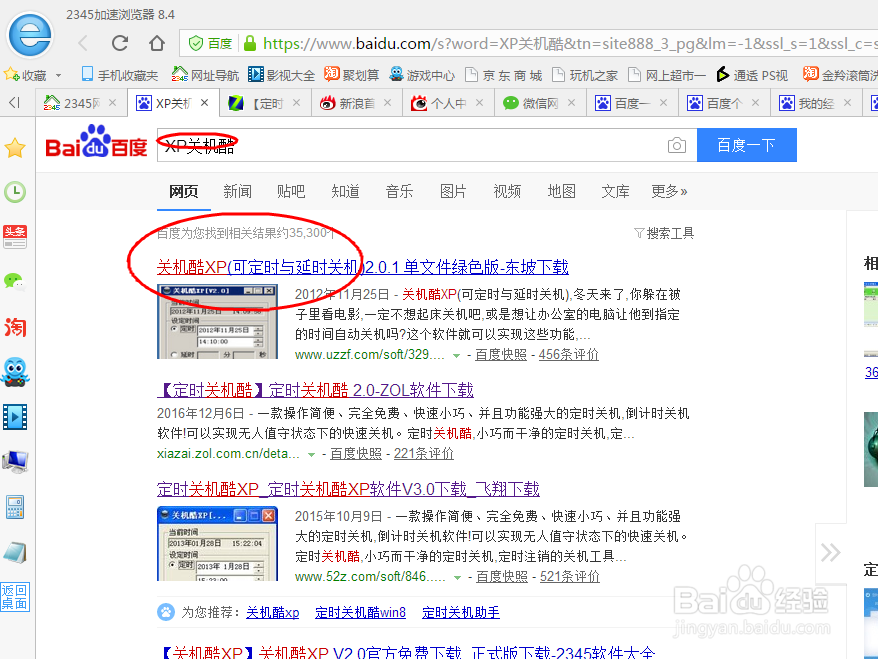
Task: Open 网上超市 bookmark
Action: coord(667,74)
